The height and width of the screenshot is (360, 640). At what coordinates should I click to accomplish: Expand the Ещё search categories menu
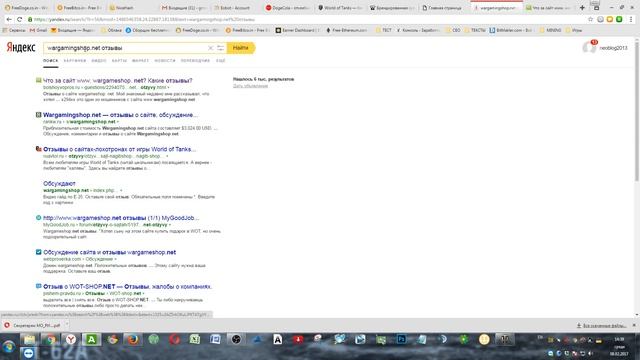pyautogui.click(x=220, y=61)
